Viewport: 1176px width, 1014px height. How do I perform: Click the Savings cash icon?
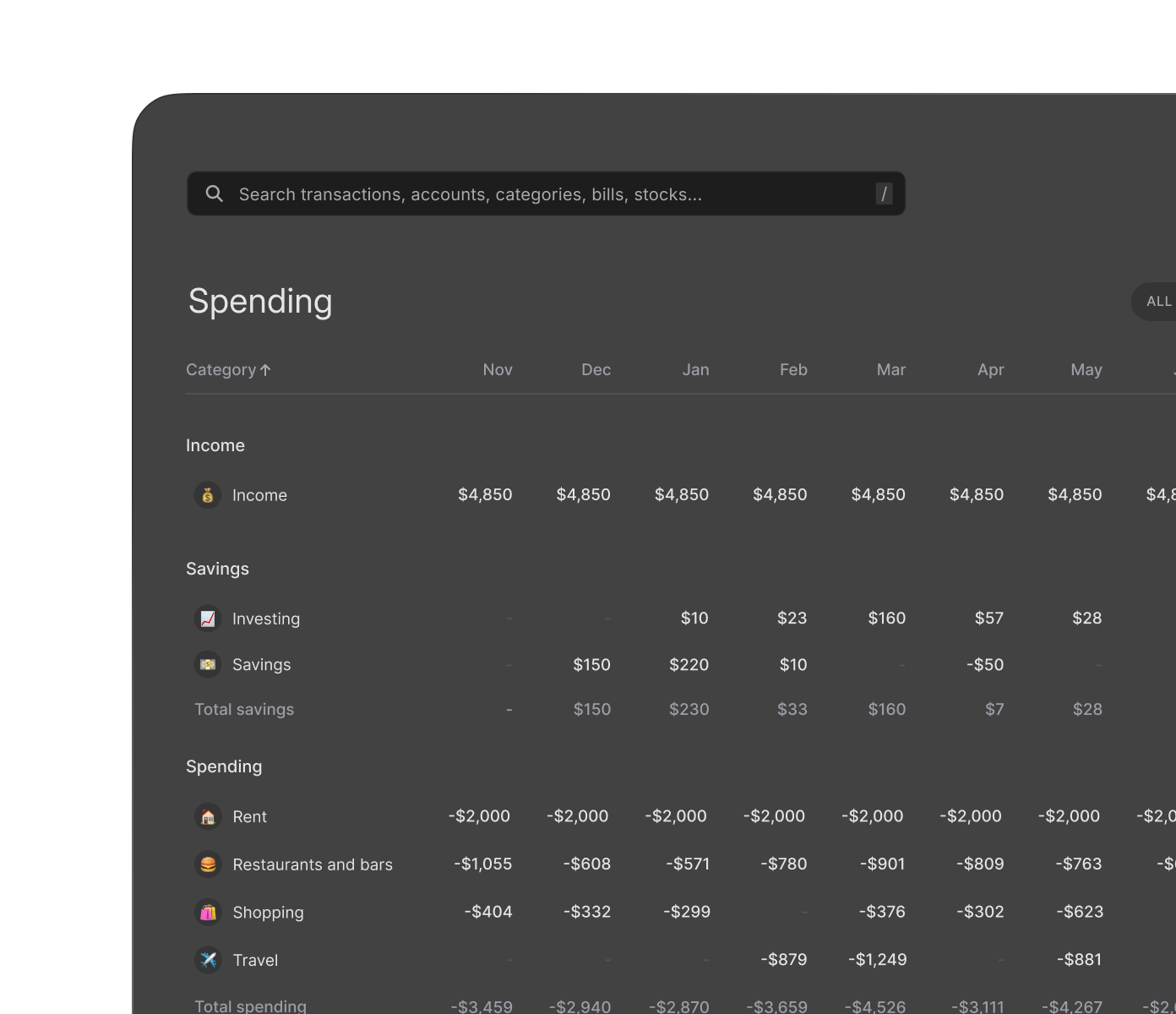click(x=208, y=665)
